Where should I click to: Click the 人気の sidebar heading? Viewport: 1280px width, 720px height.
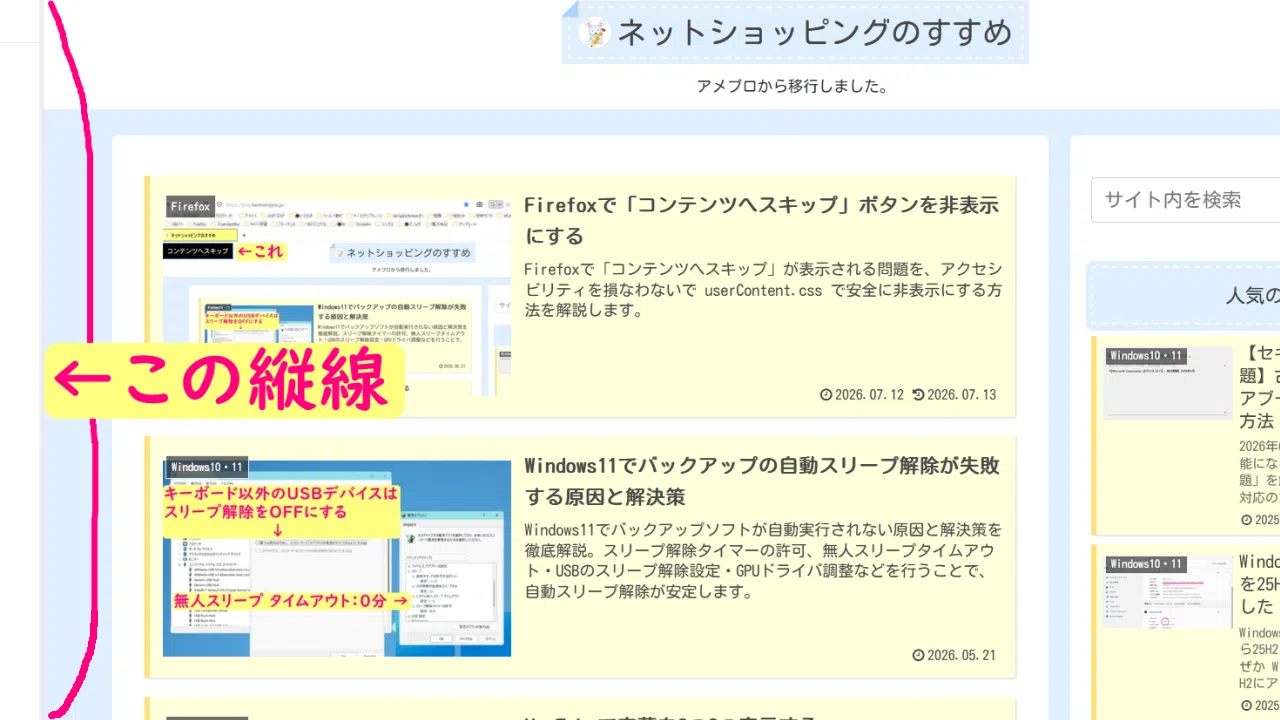pyautogui.click(x=1253, y=296)
